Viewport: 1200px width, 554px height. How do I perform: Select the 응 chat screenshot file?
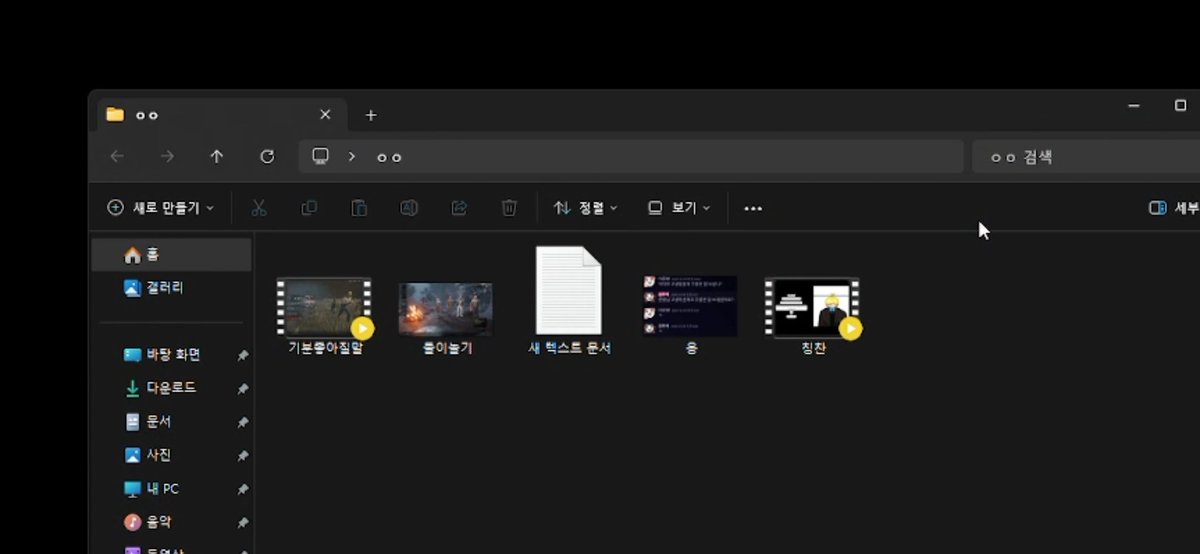[690, 316]
